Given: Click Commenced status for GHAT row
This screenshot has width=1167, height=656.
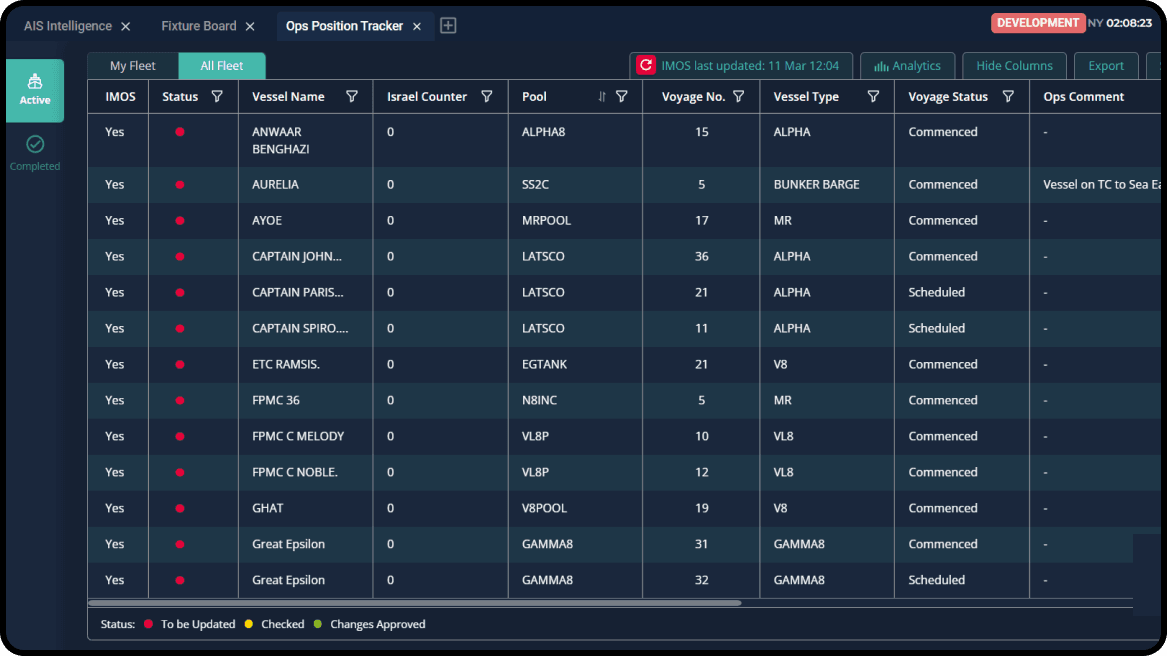Looking at the screenshot, I should click(x=942, y=508).
